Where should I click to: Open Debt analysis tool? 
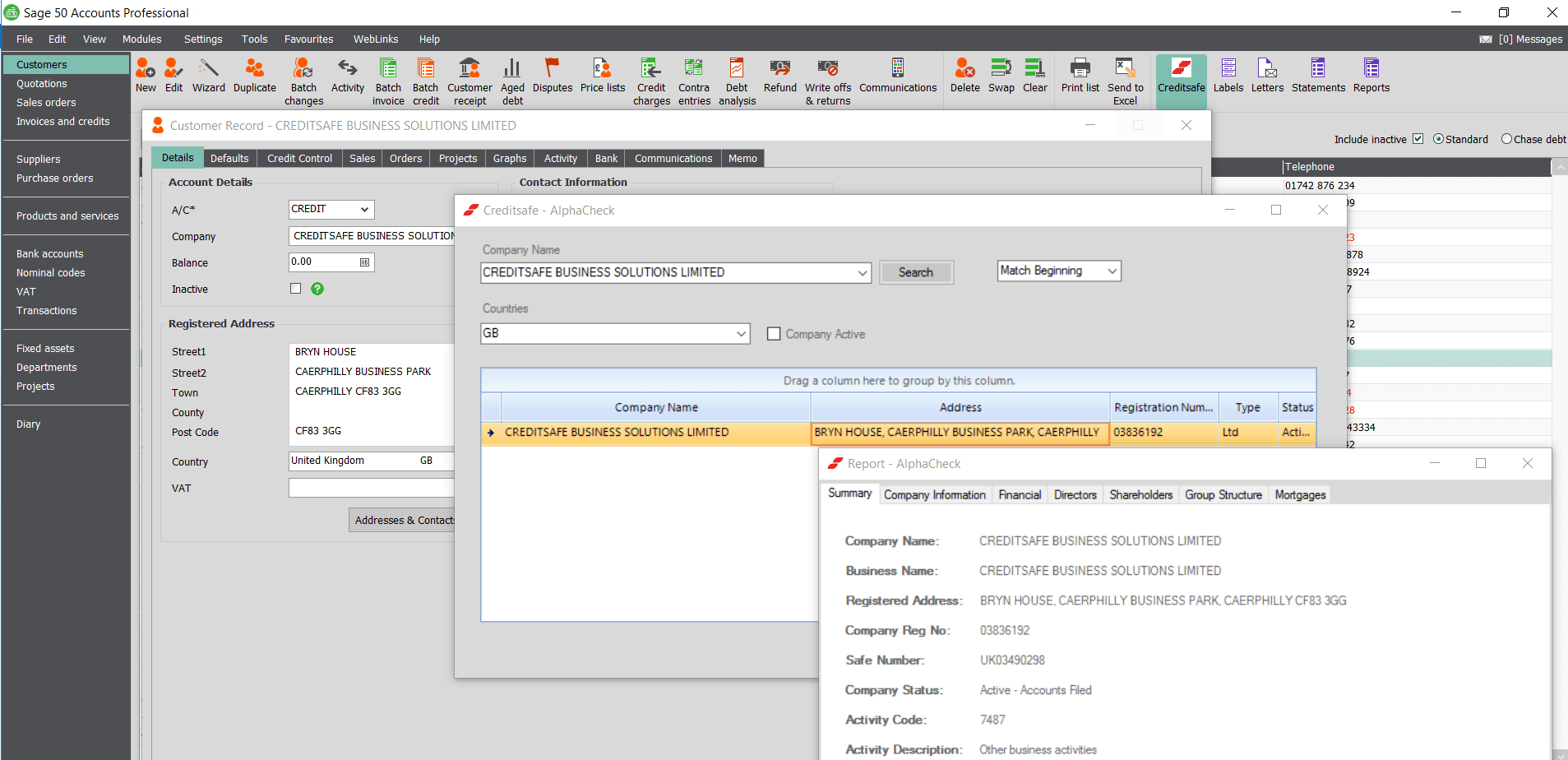[738, 81]
